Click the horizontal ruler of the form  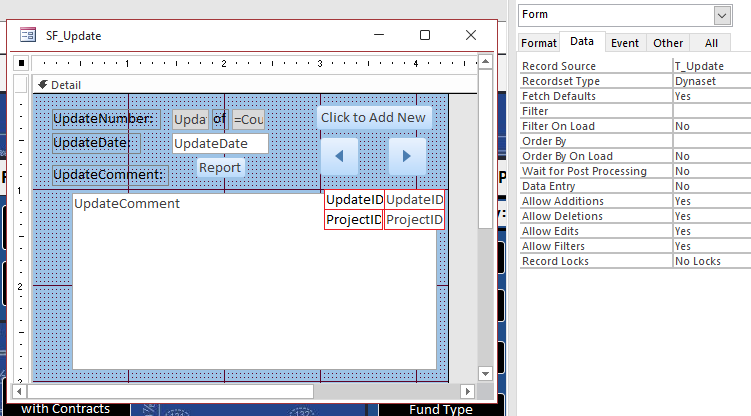coord(255,63)
